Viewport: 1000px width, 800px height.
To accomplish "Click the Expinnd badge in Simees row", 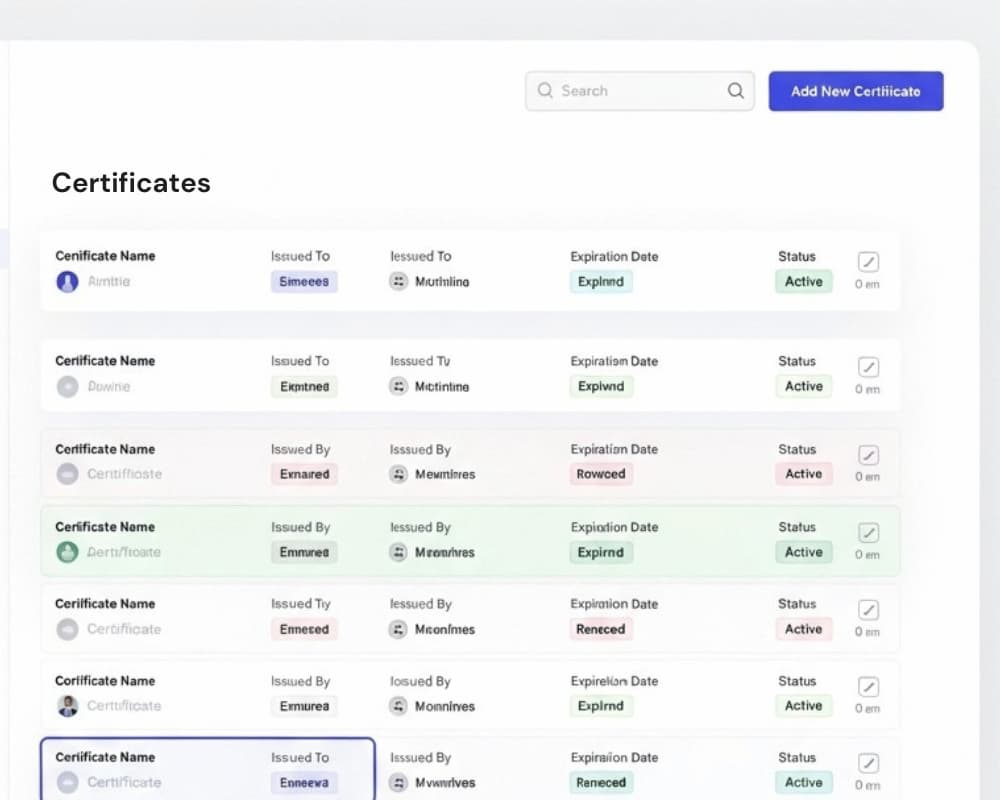I will pyautogui.click(x=601, y=281).
